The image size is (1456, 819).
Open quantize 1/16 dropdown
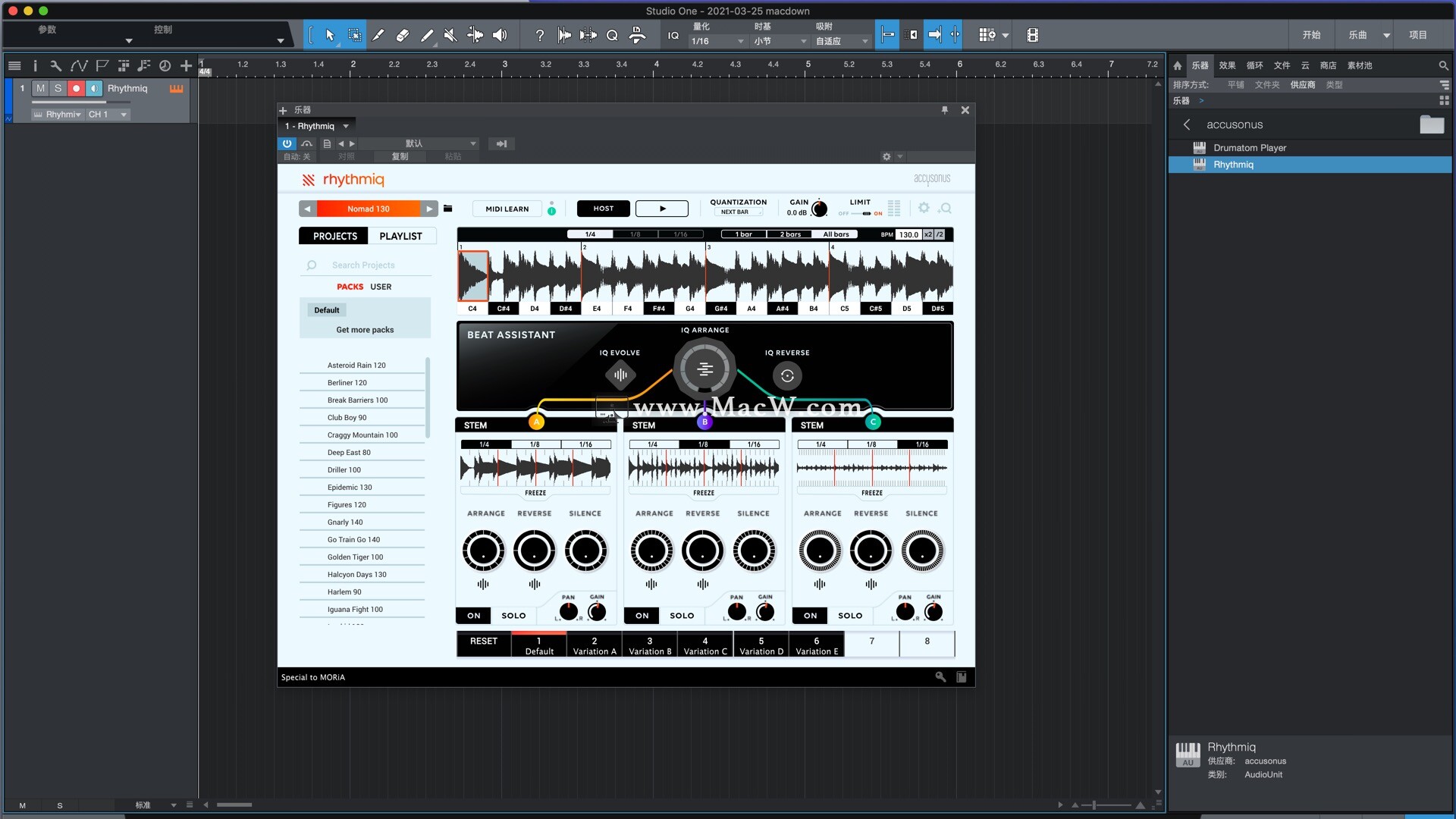717,41
